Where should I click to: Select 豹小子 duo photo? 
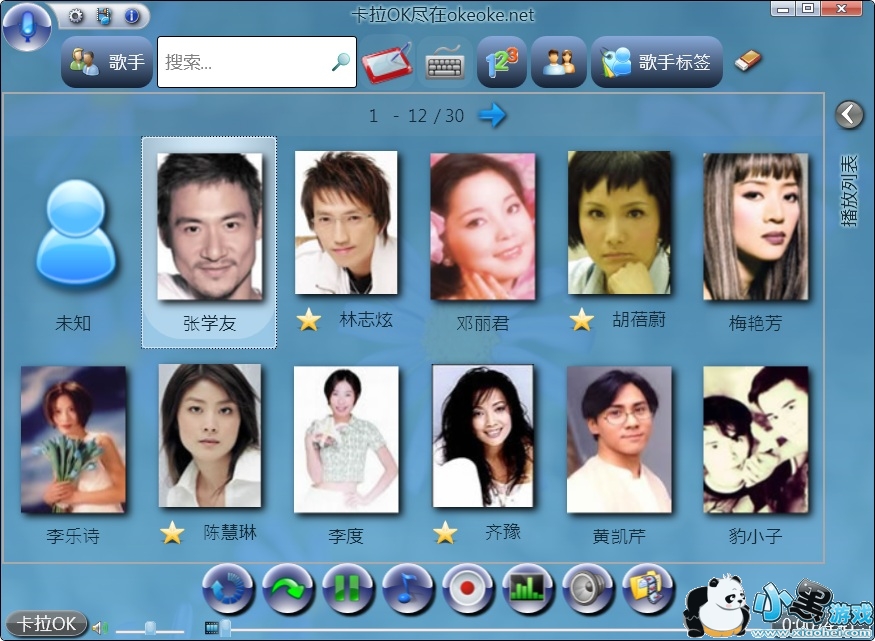(x=756, y=440)
